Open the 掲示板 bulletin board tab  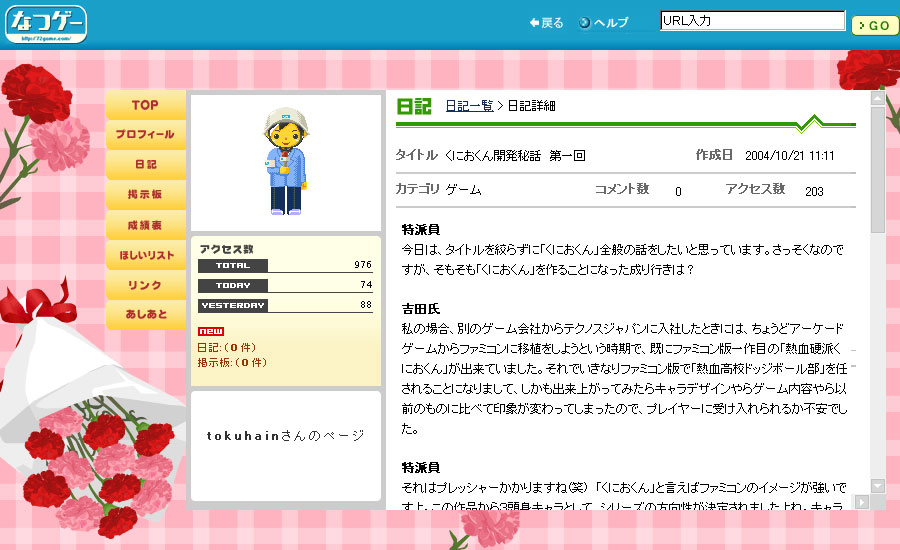[145, 194]
